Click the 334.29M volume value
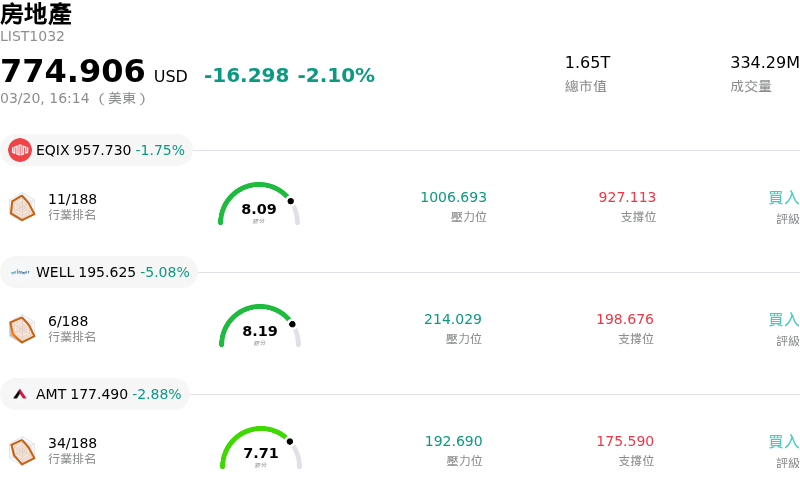Screen dimensions: 800x488 (764, 63)
